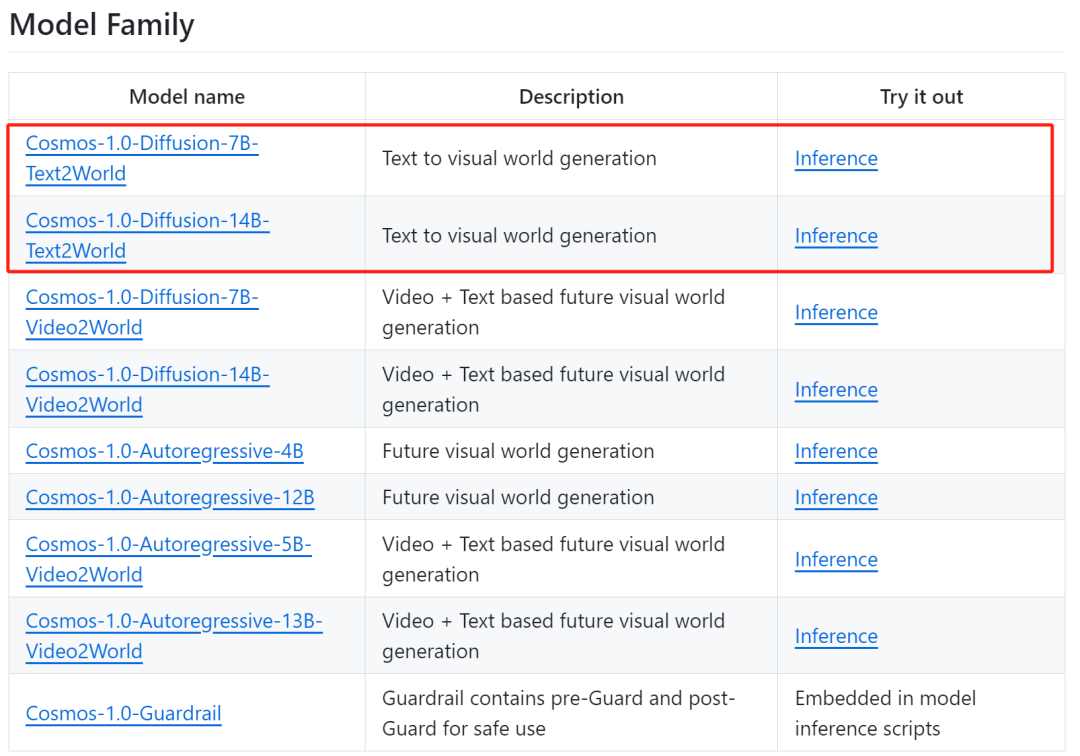1080x756 pixels.
Task: Open the Cosmos-1.0-Diffusion-7B-Text2World model link
Action: [x=142, y=144]
